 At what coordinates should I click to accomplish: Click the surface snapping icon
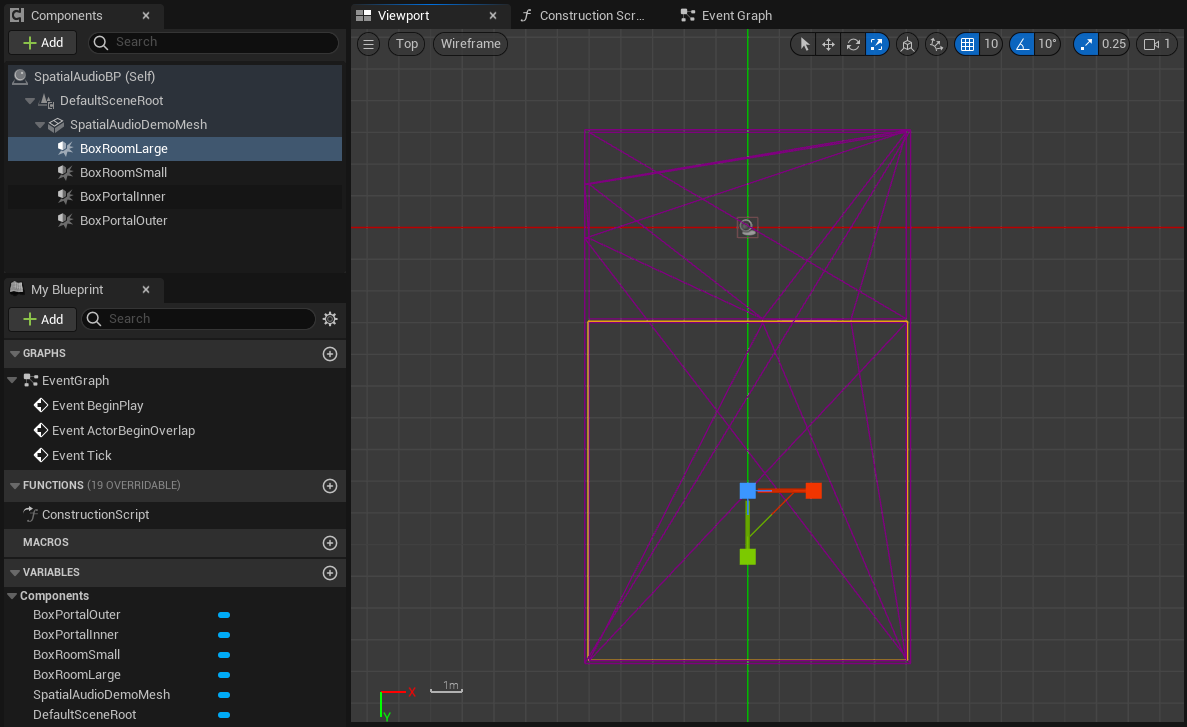[936, 44]
